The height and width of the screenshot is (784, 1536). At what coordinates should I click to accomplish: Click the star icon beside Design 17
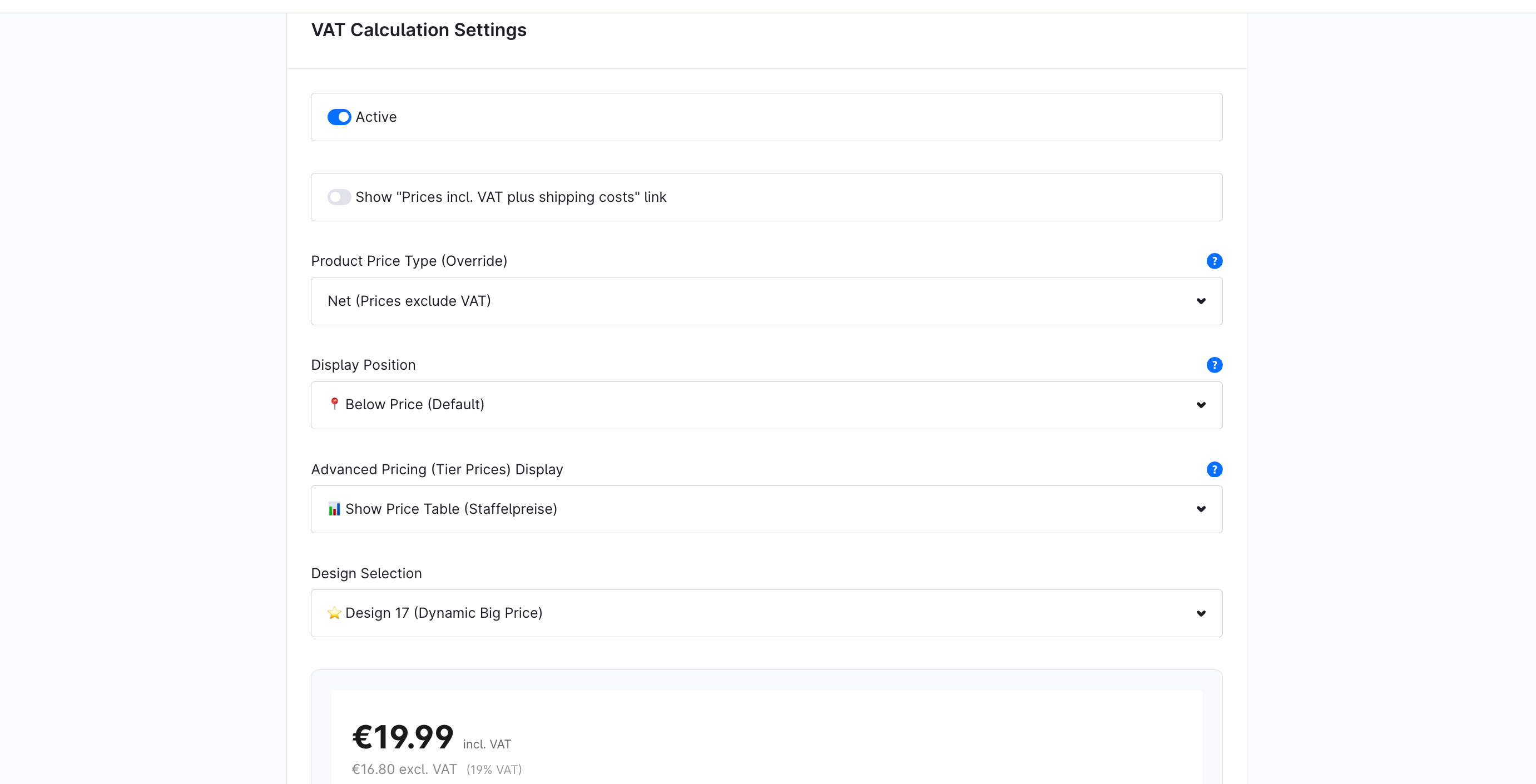[335, 613]
